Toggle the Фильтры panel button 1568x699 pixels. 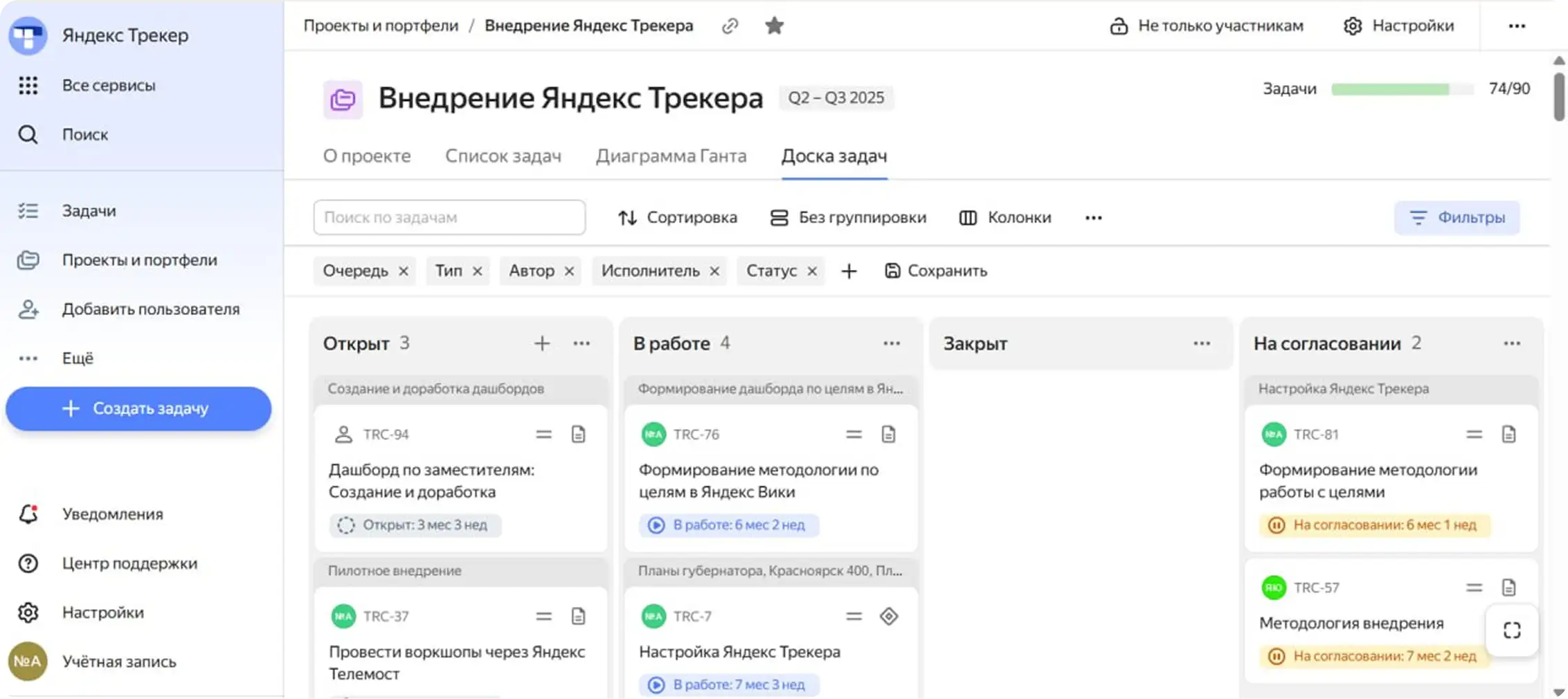(1457, 218)
